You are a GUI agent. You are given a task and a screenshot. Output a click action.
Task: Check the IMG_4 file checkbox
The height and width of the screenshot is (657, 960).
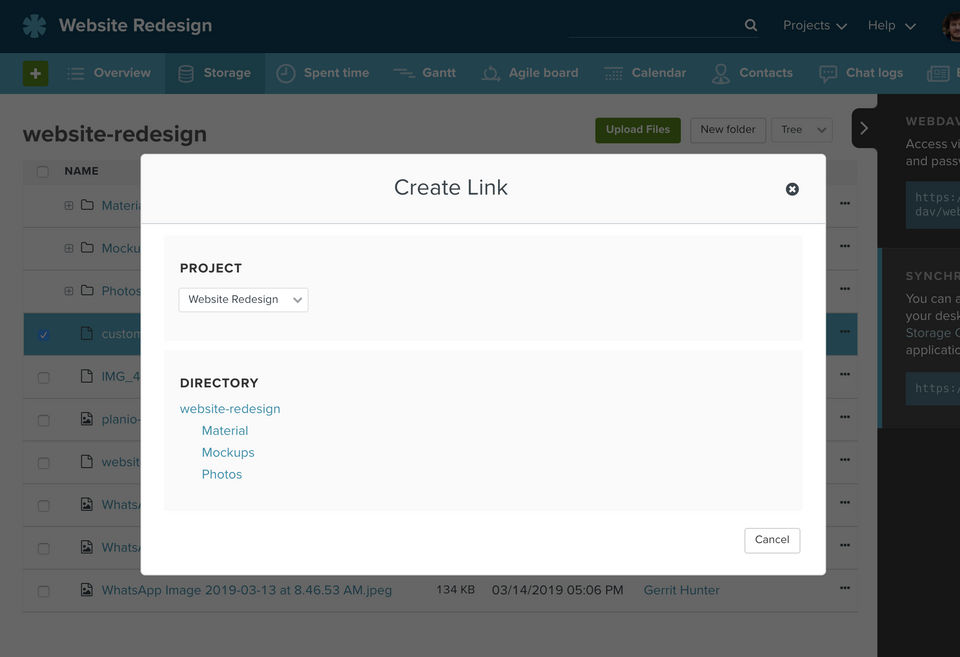click(43, 377)
